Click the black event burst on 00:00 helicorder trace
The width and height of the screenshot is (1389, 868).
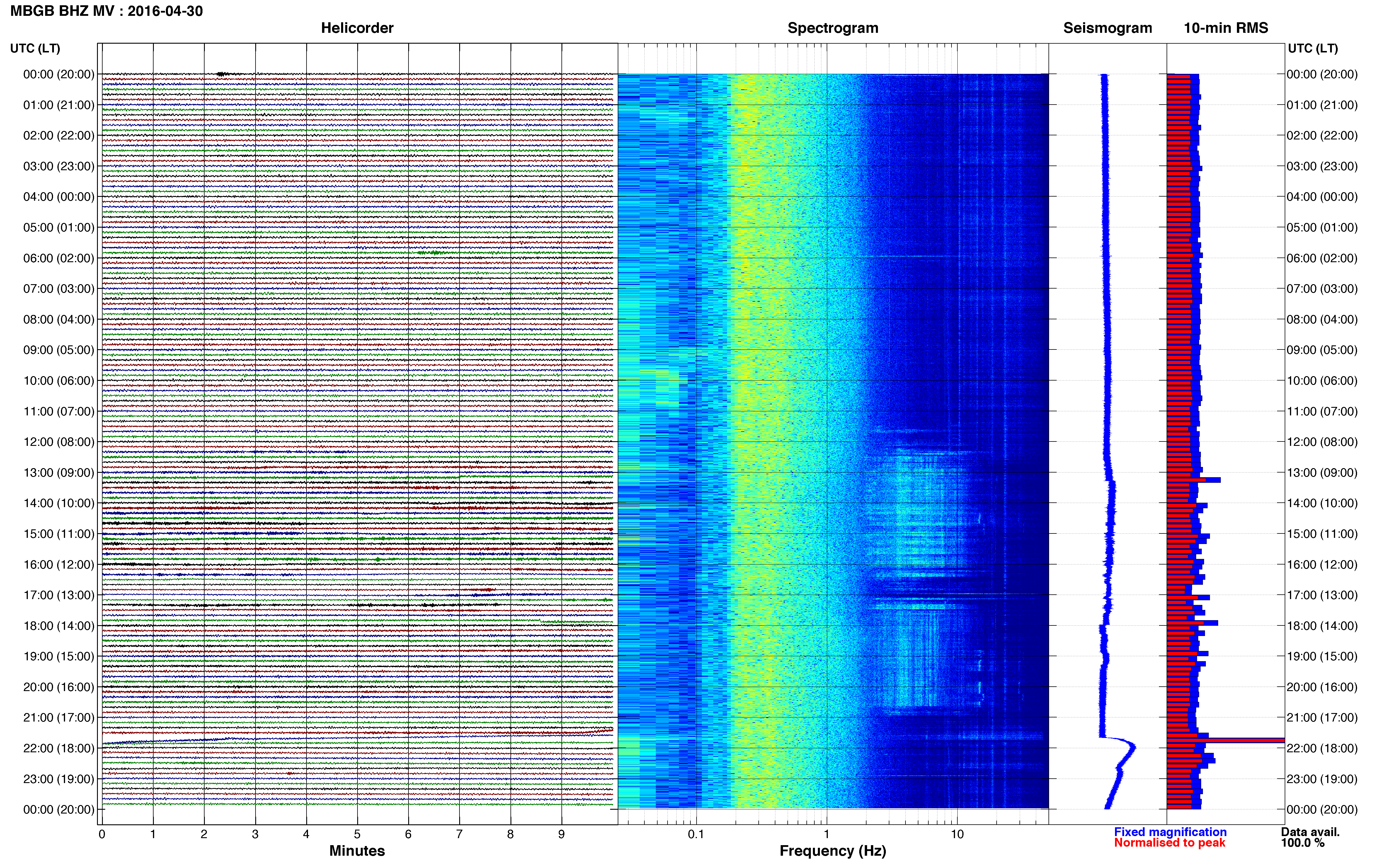click(x=223, y=74)
